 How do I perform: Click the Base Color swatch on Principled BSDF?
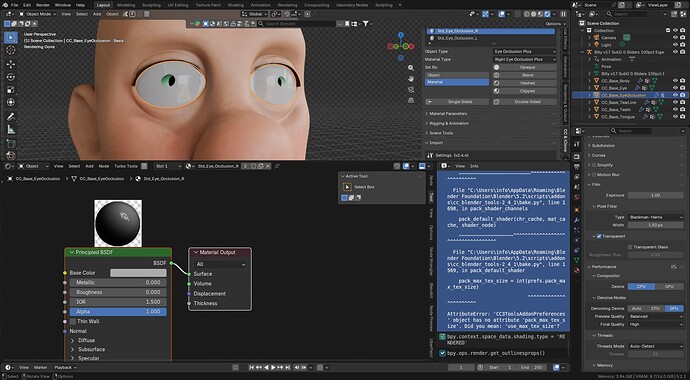click(x=138, y=273)
